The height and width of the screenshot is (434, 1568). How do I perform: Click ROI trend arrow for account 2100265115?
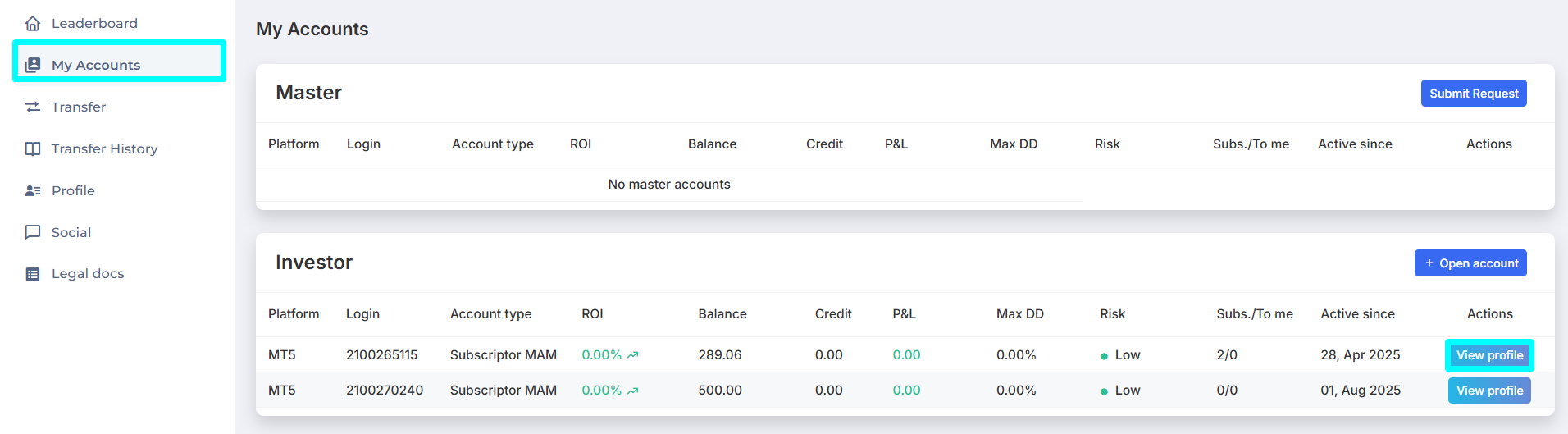(x=632, y=355)
